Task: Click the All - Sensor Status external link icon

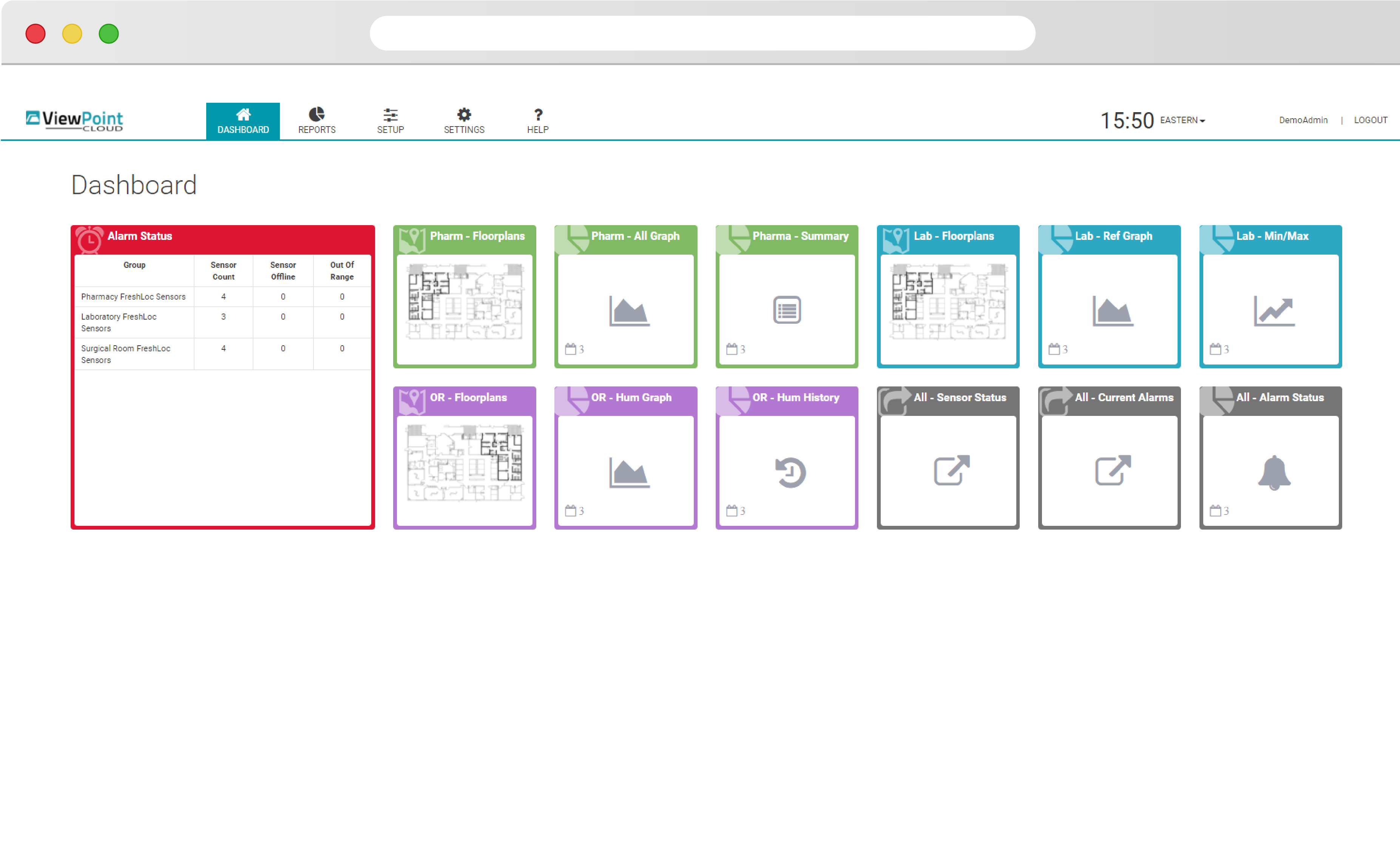Action: [952, 470]
